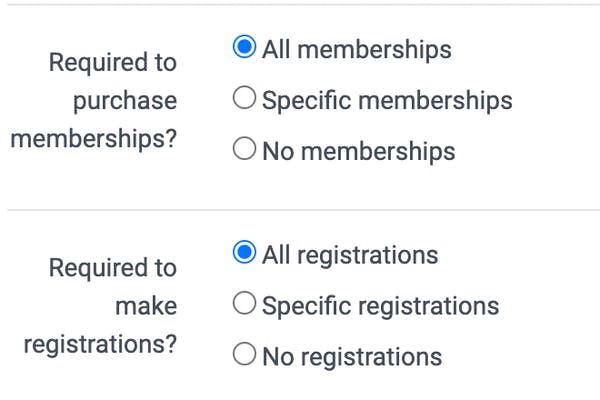This screenshot has width=600, height=400.
Task: Click the "Required to" text above "purchase"
Action: pyautogui.click(x=113, y=62)
